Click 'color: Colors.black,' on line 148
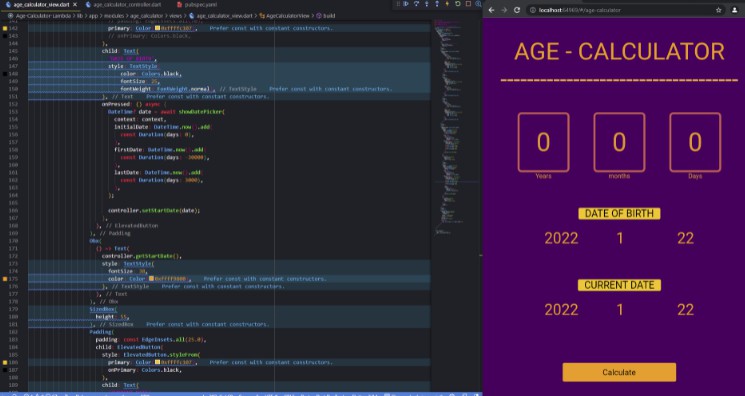Viewport: 745px width, 396px height. tap(151, 74)
